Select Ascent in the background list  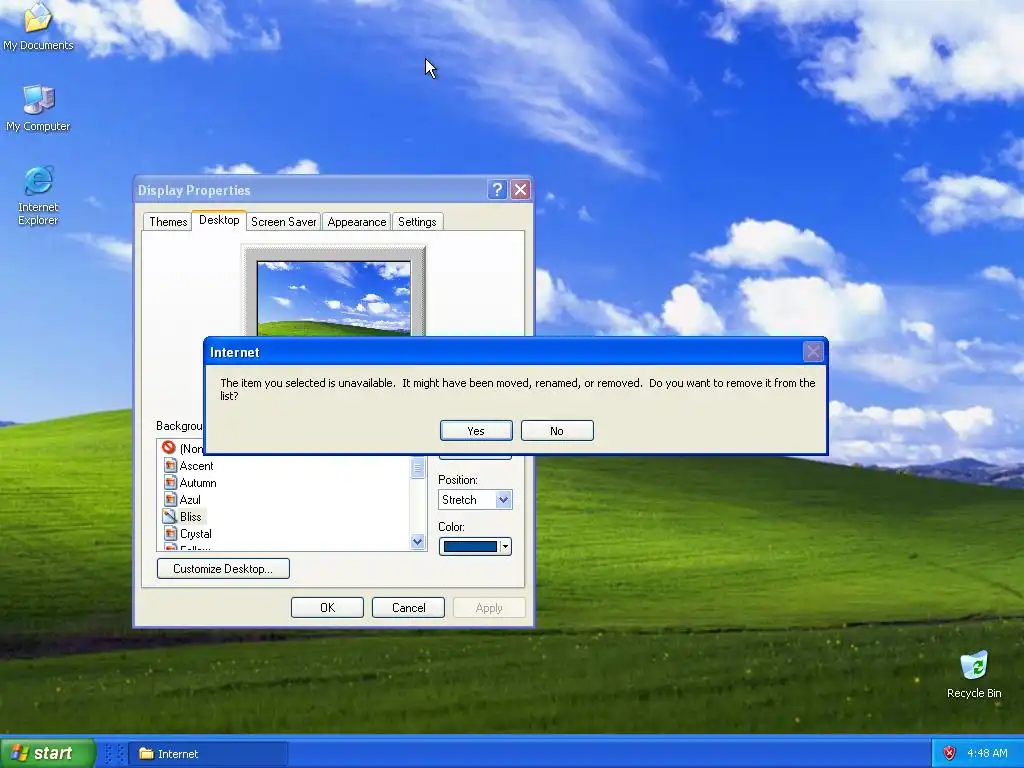point(196,466)
